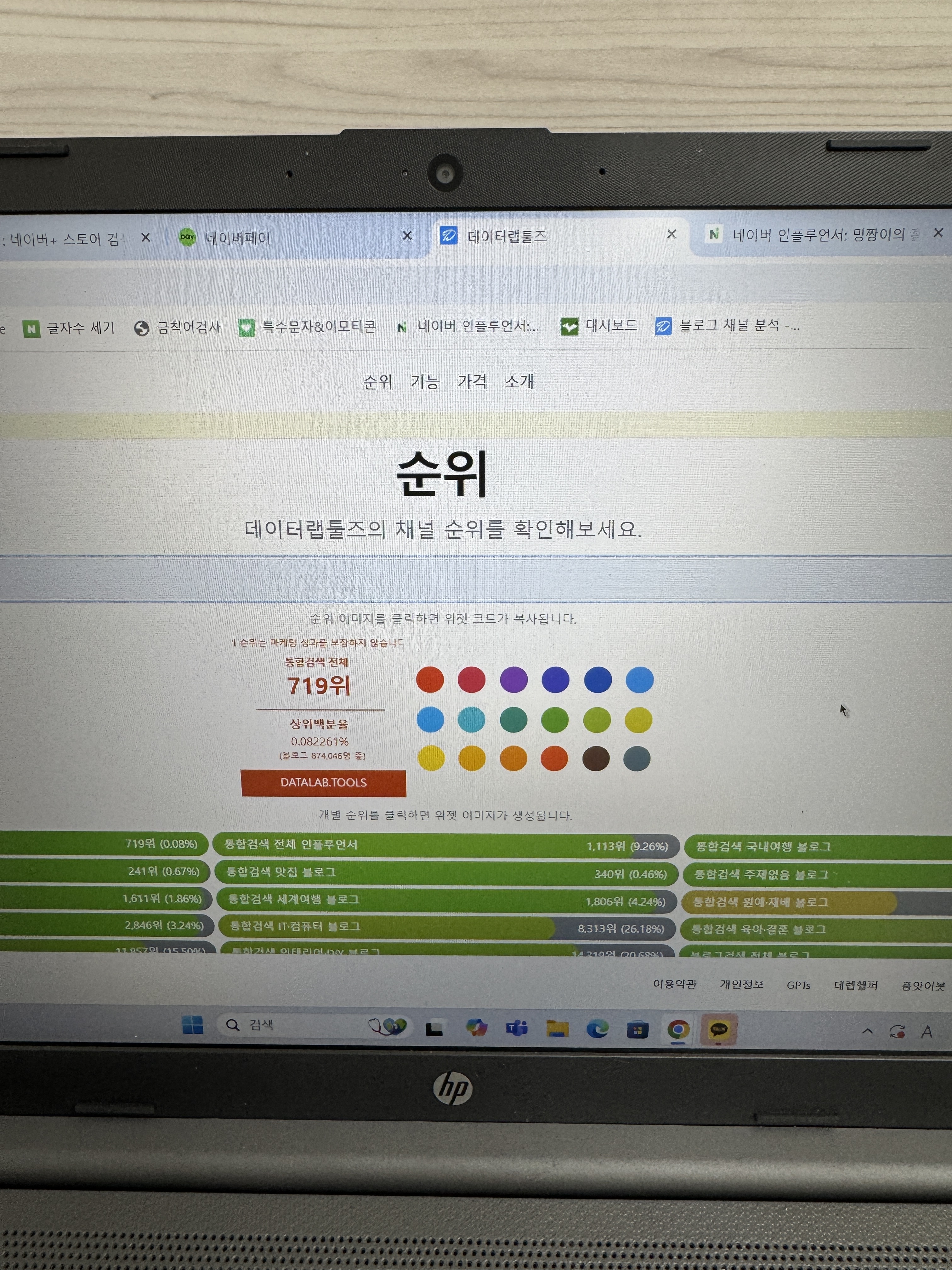952x1270 pixels.
Task: Open the 블로그 채널 분석 bookmark
Action: point(727,326)
